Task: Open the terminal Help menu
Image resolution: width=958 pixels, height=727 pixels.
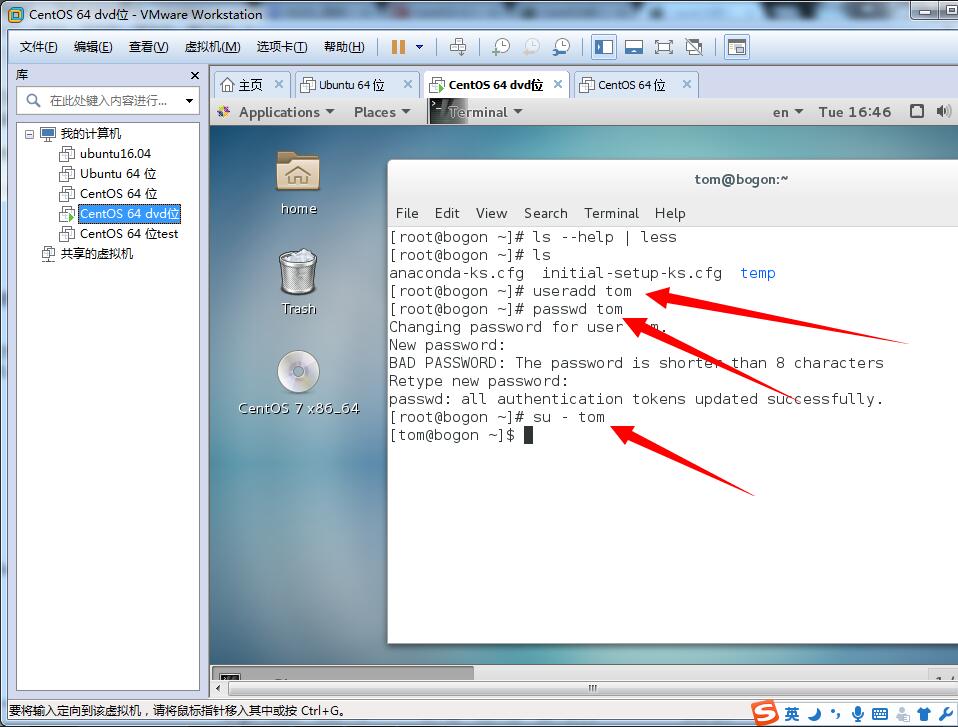Action: (670, 213)
